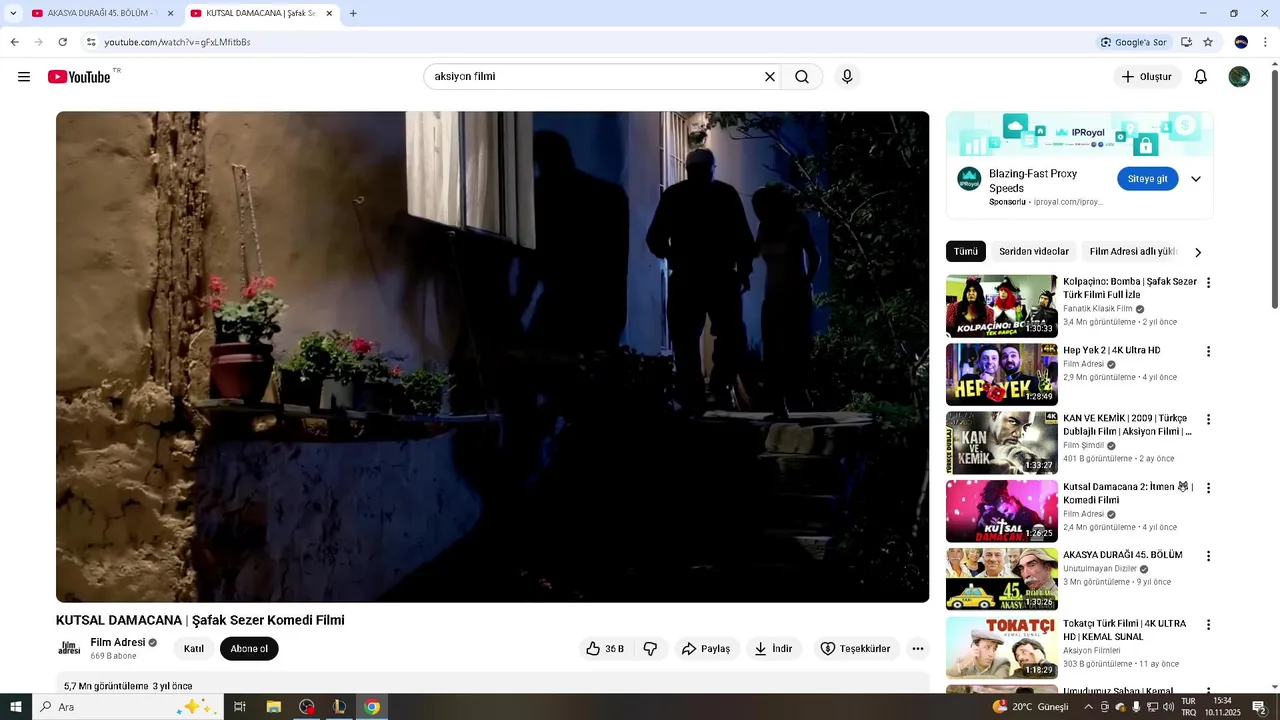Select the KUTSAL DAMACANA browser tab
This screenshot has height=720, width=1280.
pos(258,13)
